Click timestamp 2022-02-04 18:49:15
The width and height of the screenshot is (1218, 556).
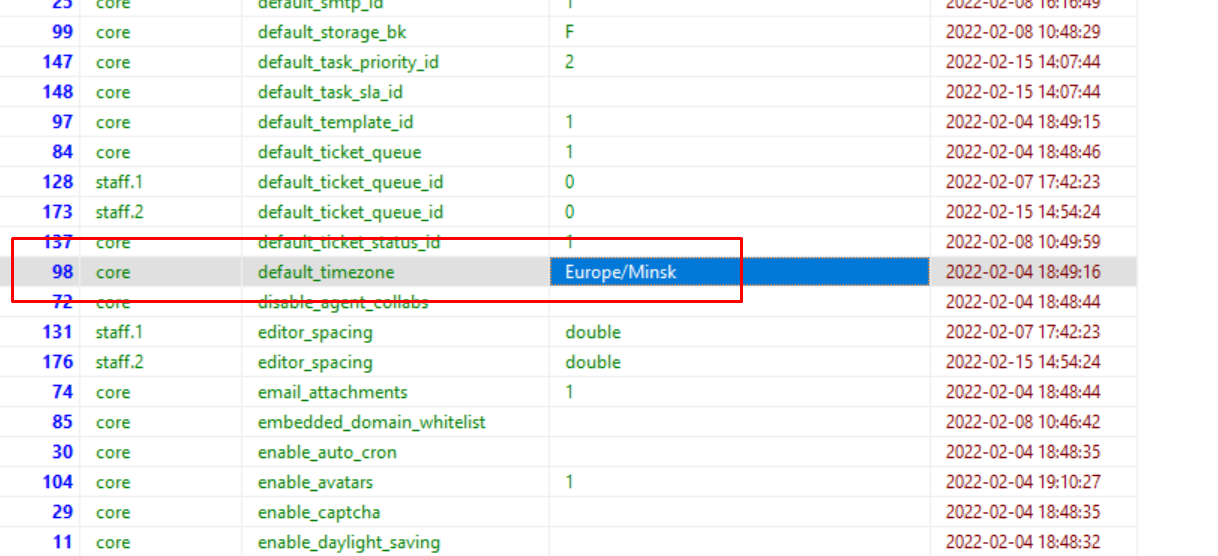[1023, 122]
